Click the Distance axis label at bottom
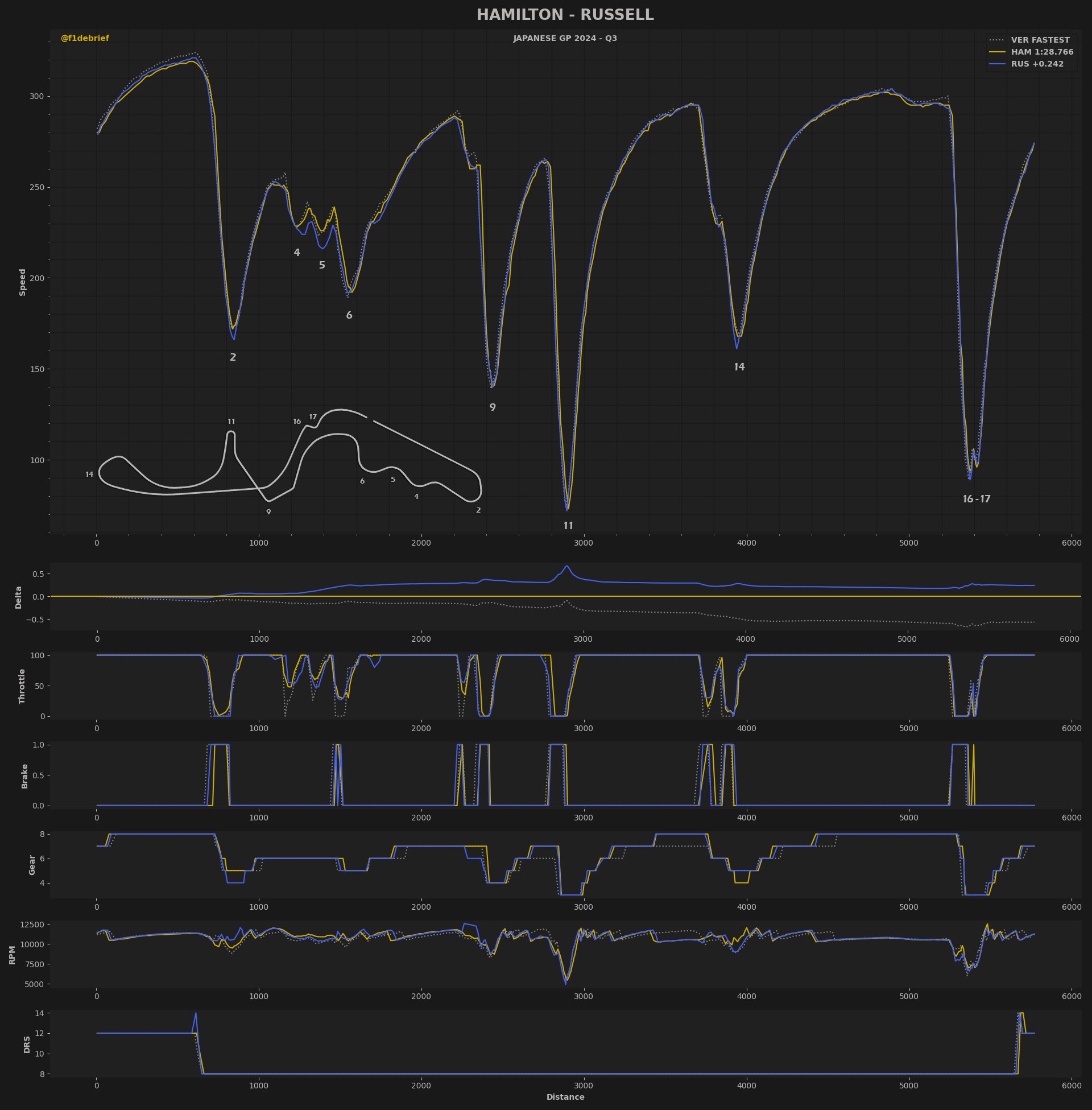This screenshot has height=1110, width=1092. coord(565,1097)
